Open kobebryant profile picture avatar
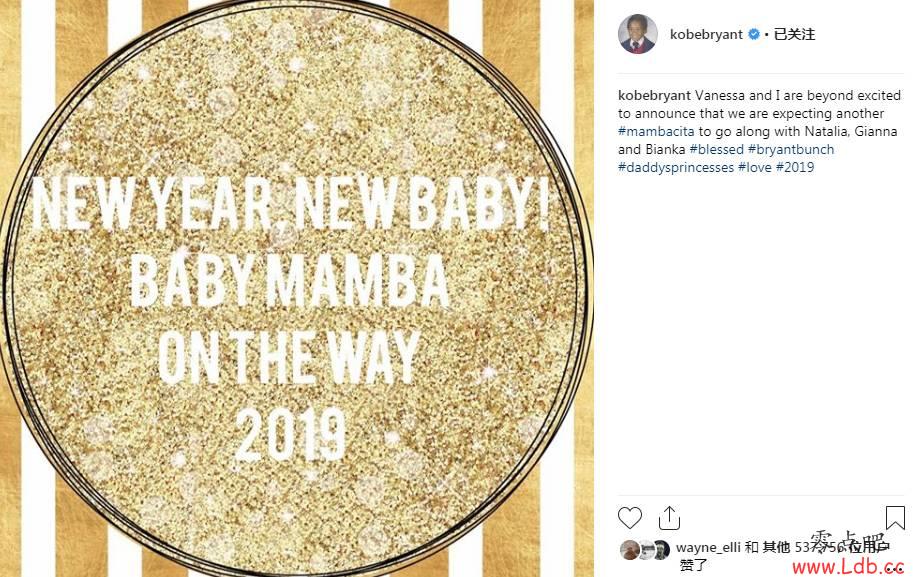 (638, 34)
